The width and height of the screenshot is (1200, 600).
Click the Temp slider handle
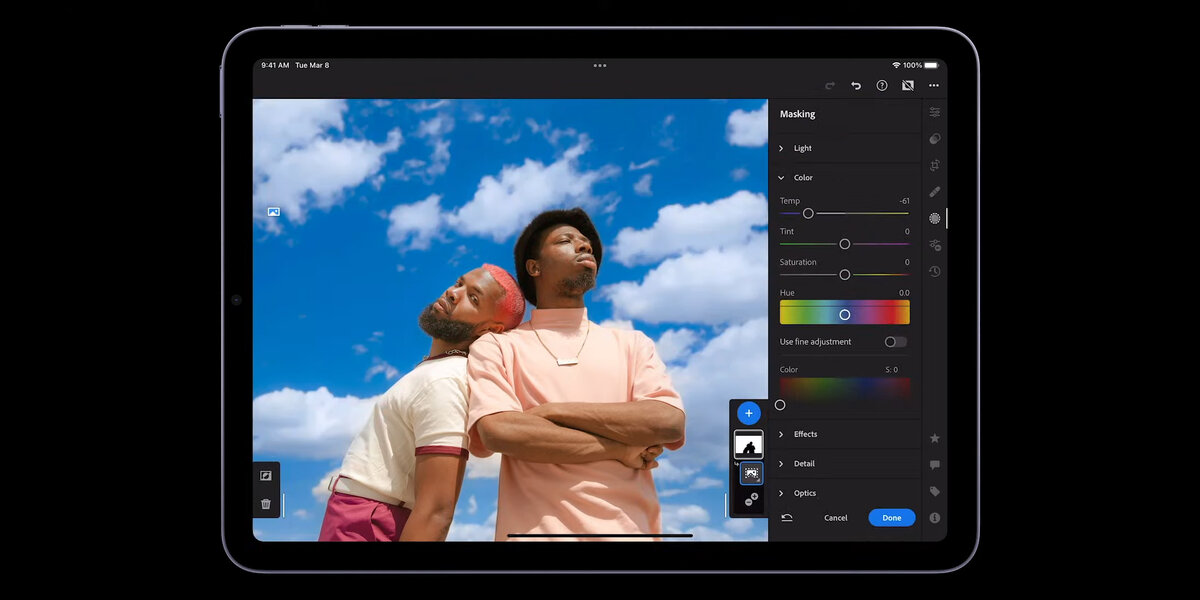tap(808, 213)
